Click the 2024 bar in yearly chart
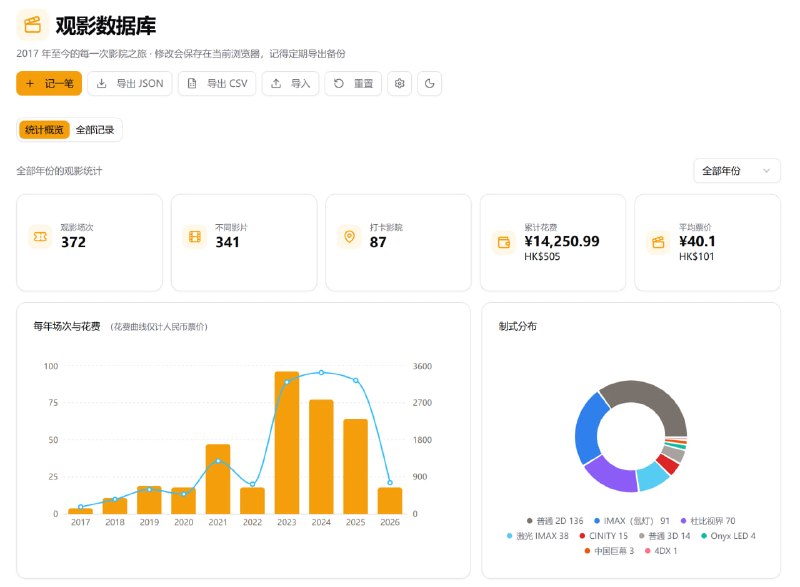The image size is (800, 587). tap(321, 457)
